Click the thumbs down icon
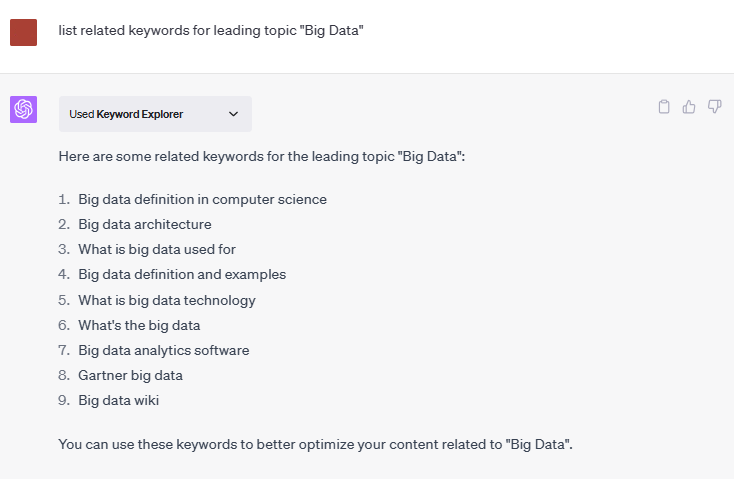 pos(714,107)
